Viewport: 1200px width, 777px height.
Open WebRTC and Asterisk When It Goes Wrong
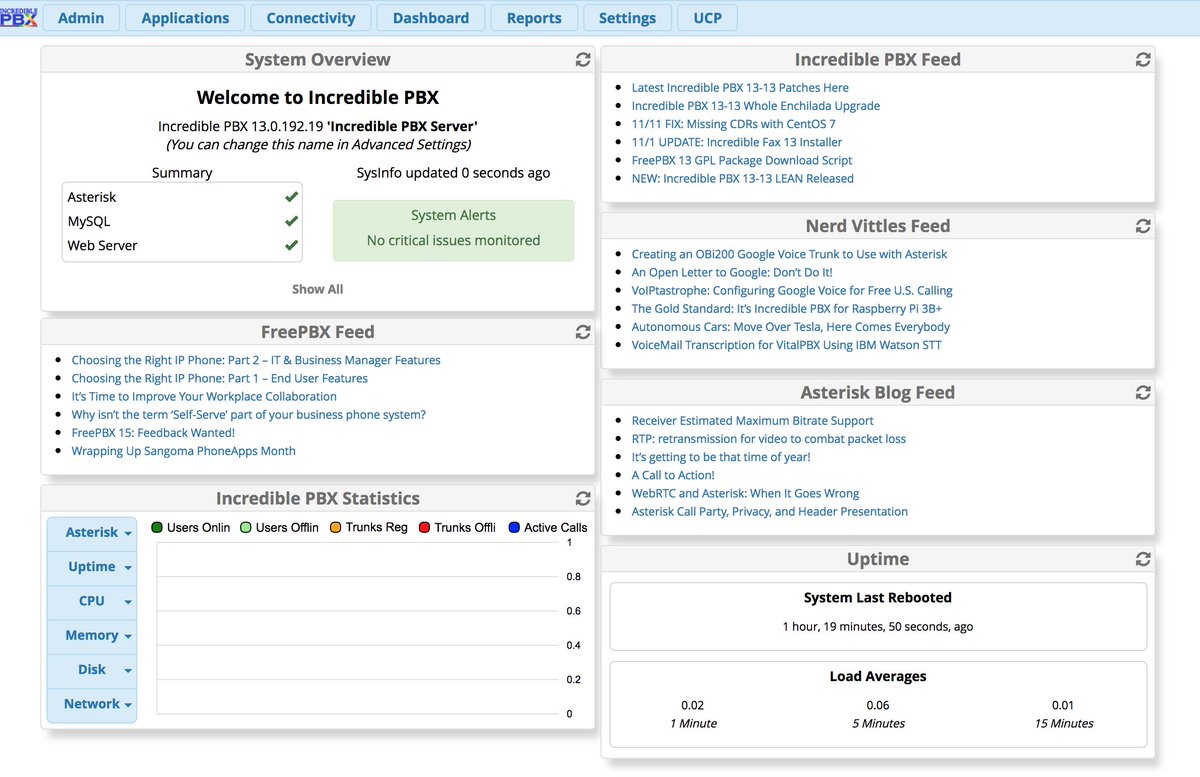click(x=745, y=493)
